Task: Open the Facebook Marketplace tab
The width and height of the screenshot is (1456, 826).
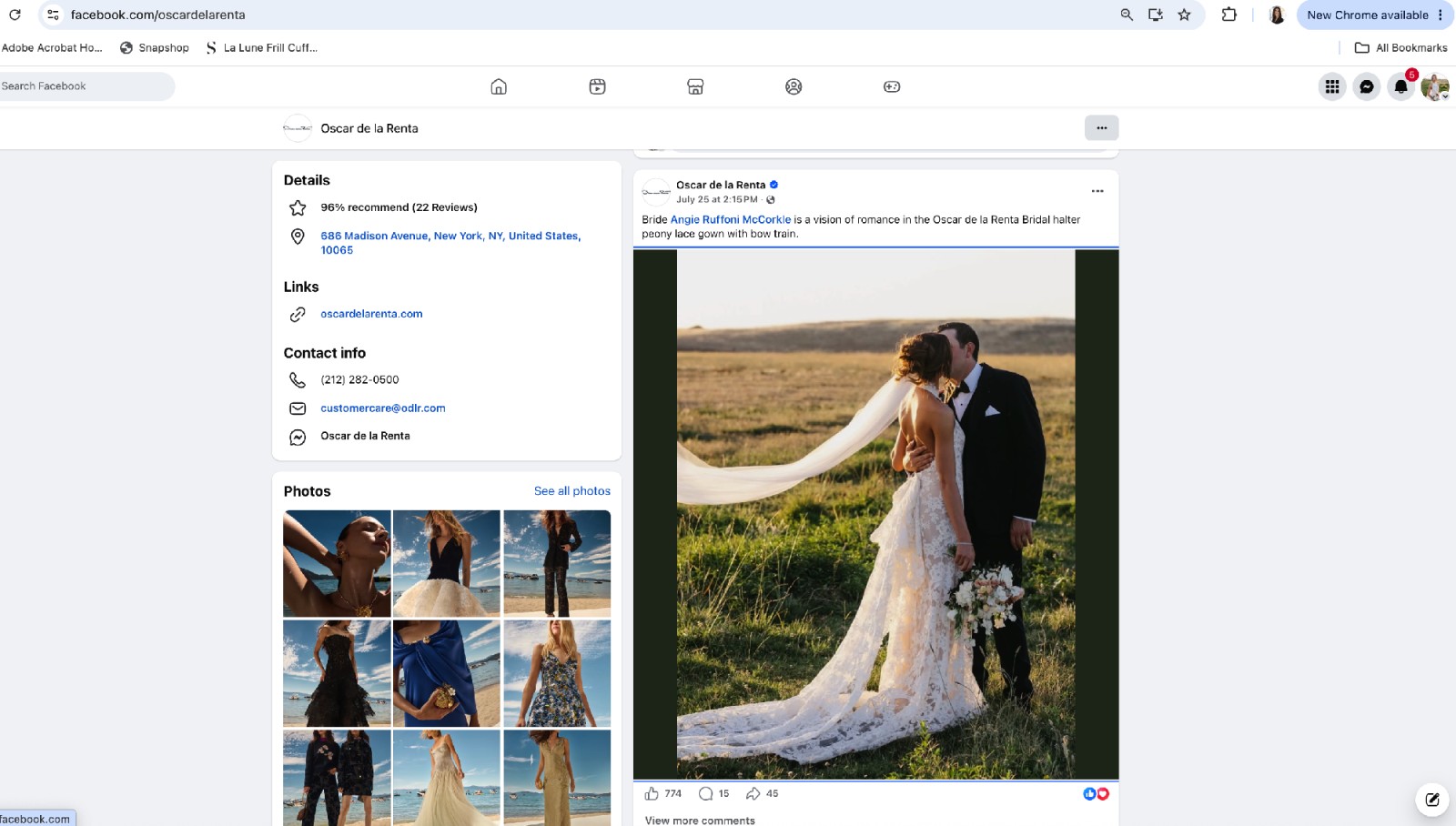Action: pos(695,86)
